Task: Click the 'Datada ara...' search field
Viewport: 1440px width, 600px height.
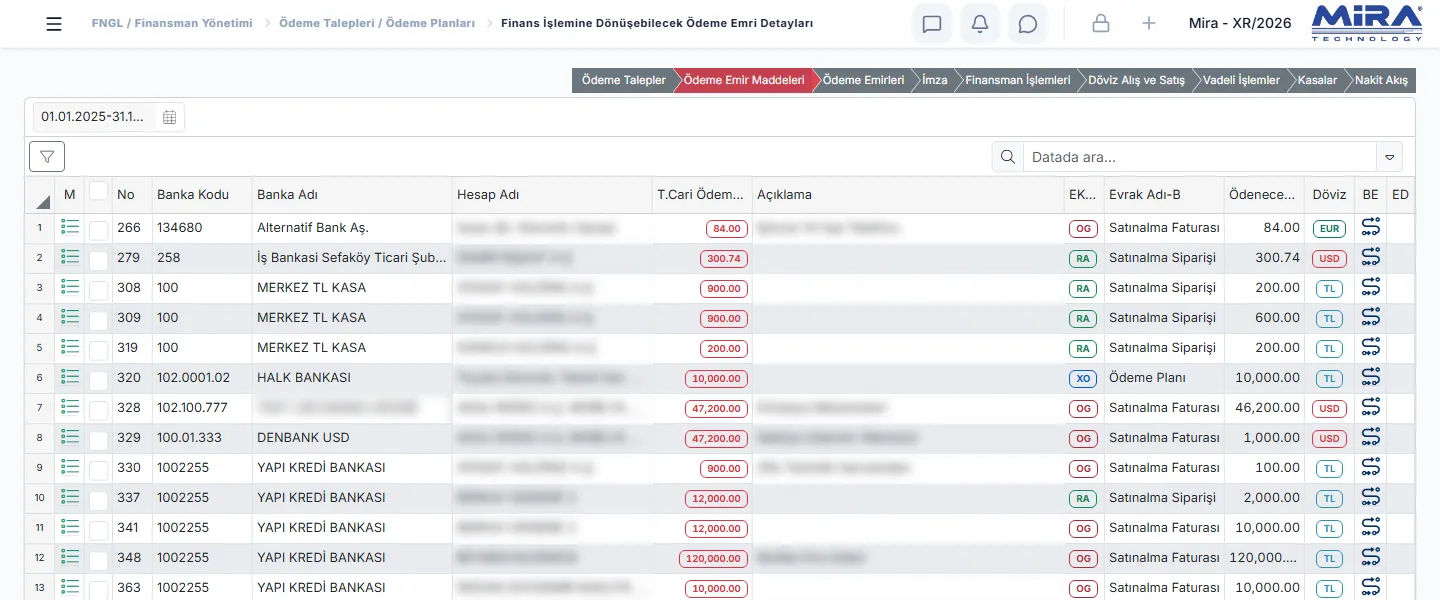Action: (1200, 157)
